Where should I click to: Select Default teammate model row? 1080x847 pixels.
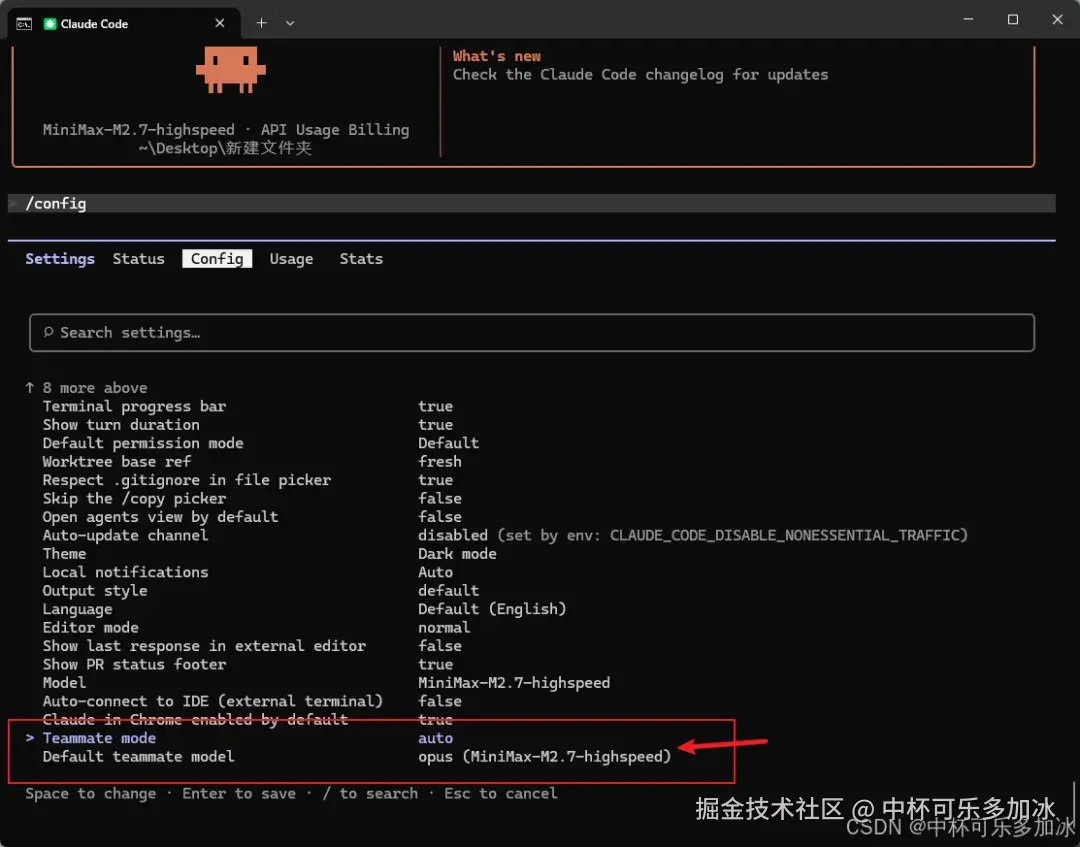[x=357, y=757]
